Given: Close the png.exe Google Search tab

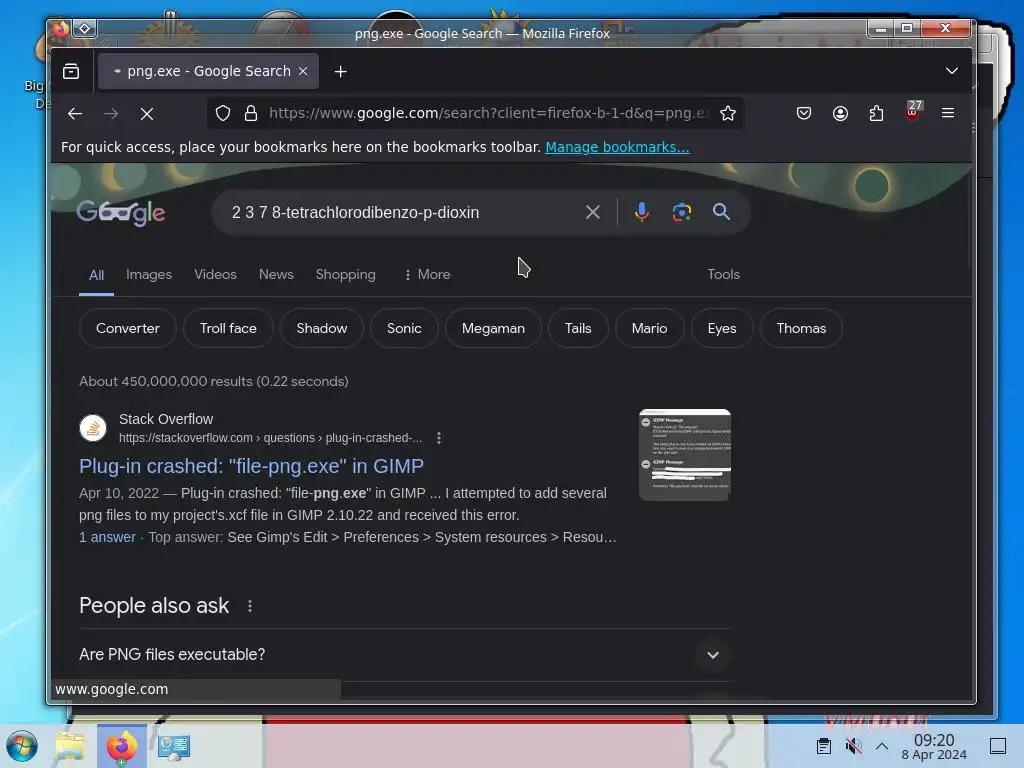Looking at the screenshot, I should pos(303,71).
